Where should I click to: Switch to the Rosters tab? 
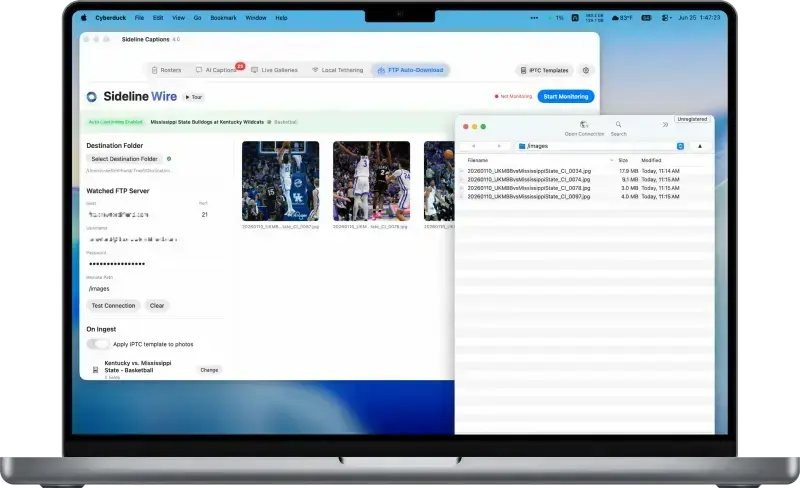(x=166, y=70)
